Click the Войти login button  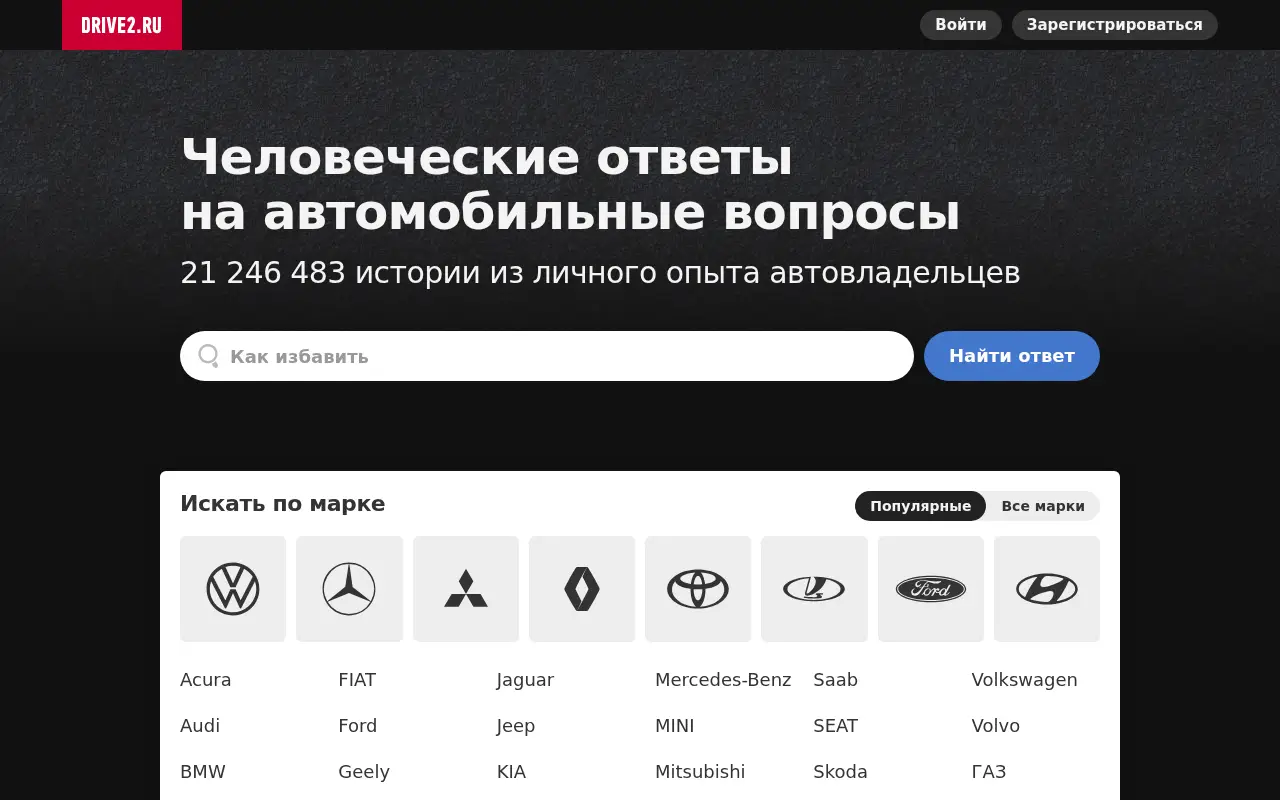(961, 25)
